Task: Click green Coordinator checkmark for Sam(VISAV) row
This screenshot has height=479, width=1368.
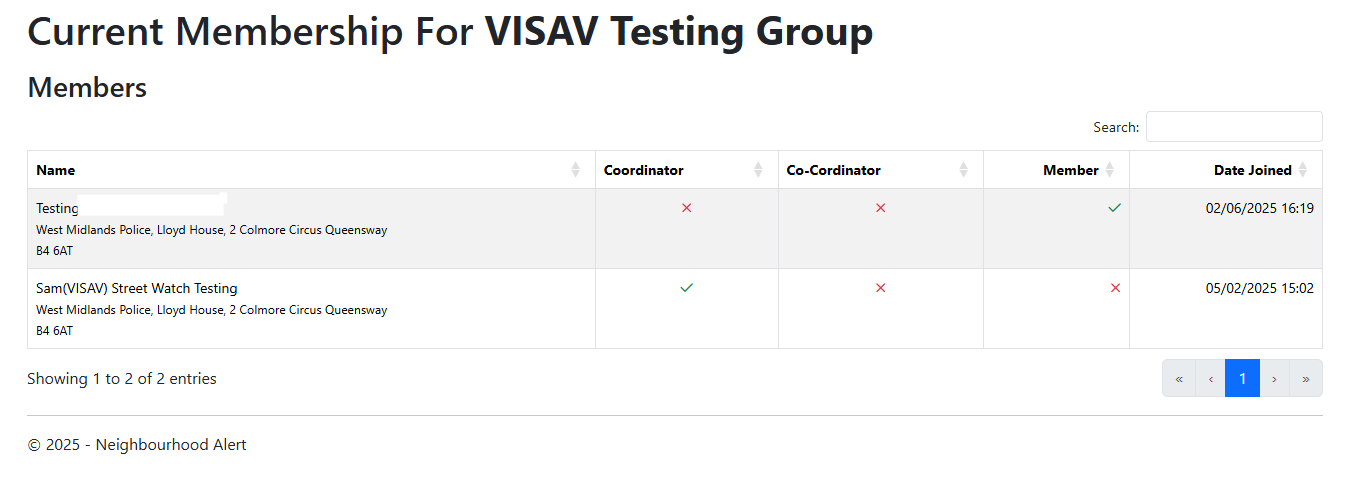Action: (x=687, y=288)
